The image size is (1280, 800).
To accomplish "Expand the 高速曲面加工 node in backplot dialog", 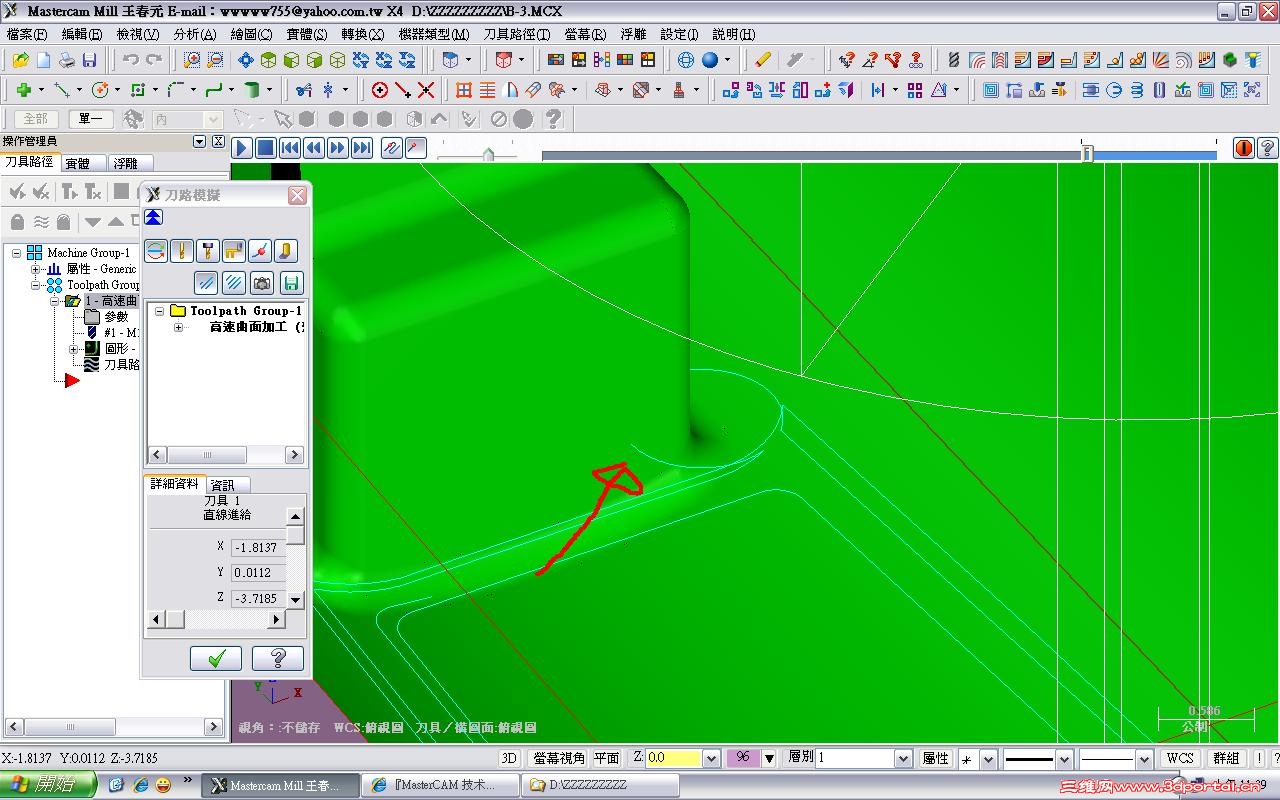I will [178, 327].
